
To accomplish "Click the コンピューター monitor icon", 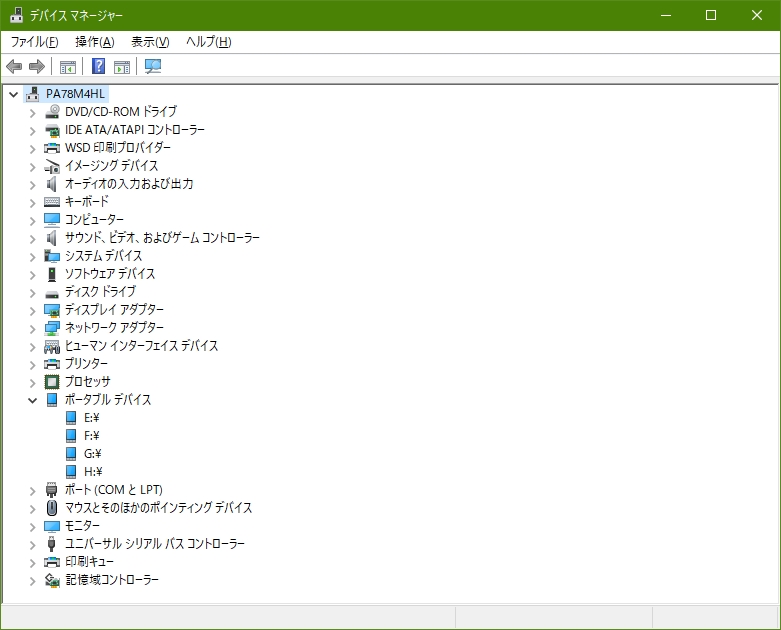I will 52,220.
